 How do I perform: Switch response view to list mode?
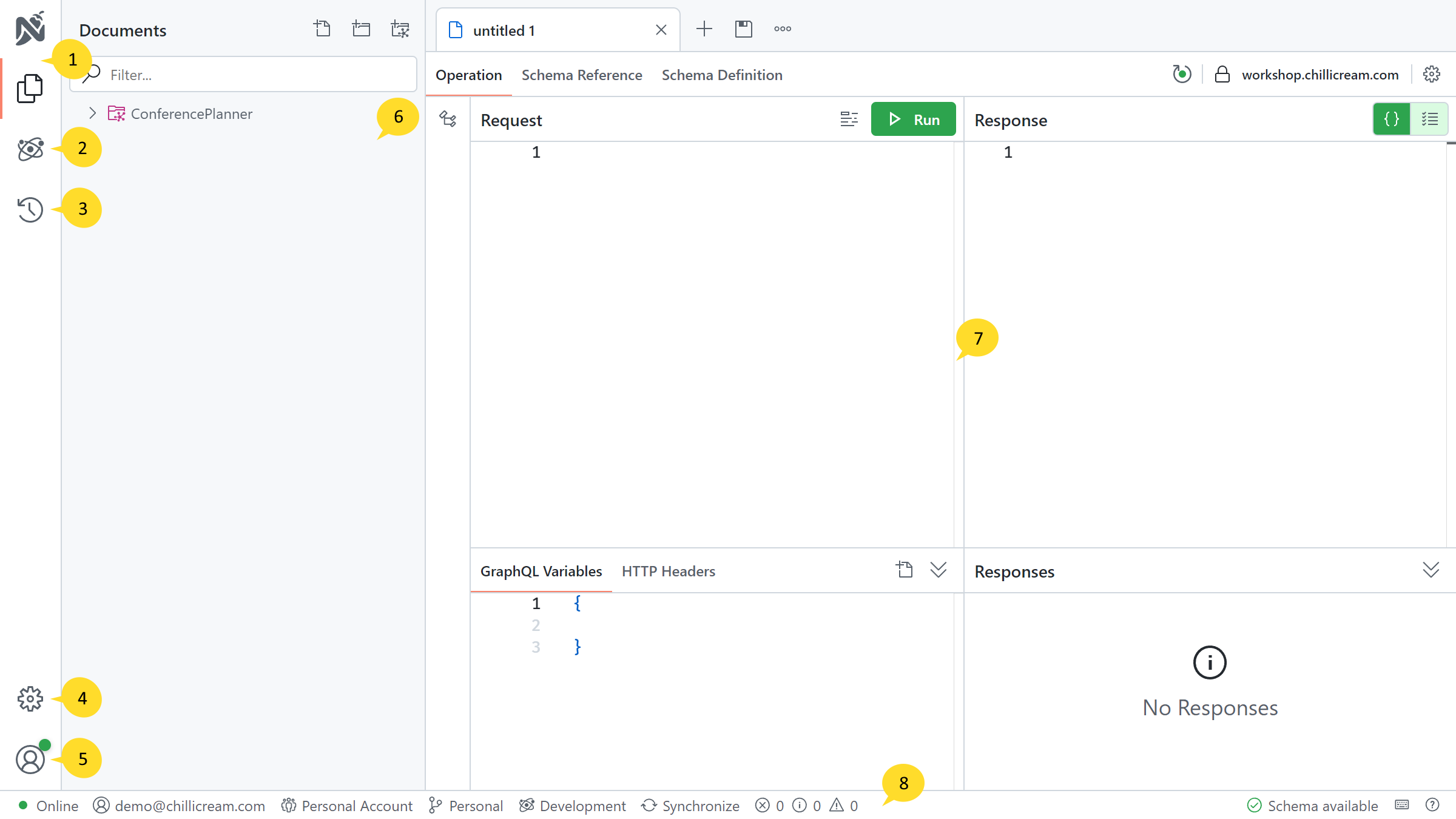1430,119
